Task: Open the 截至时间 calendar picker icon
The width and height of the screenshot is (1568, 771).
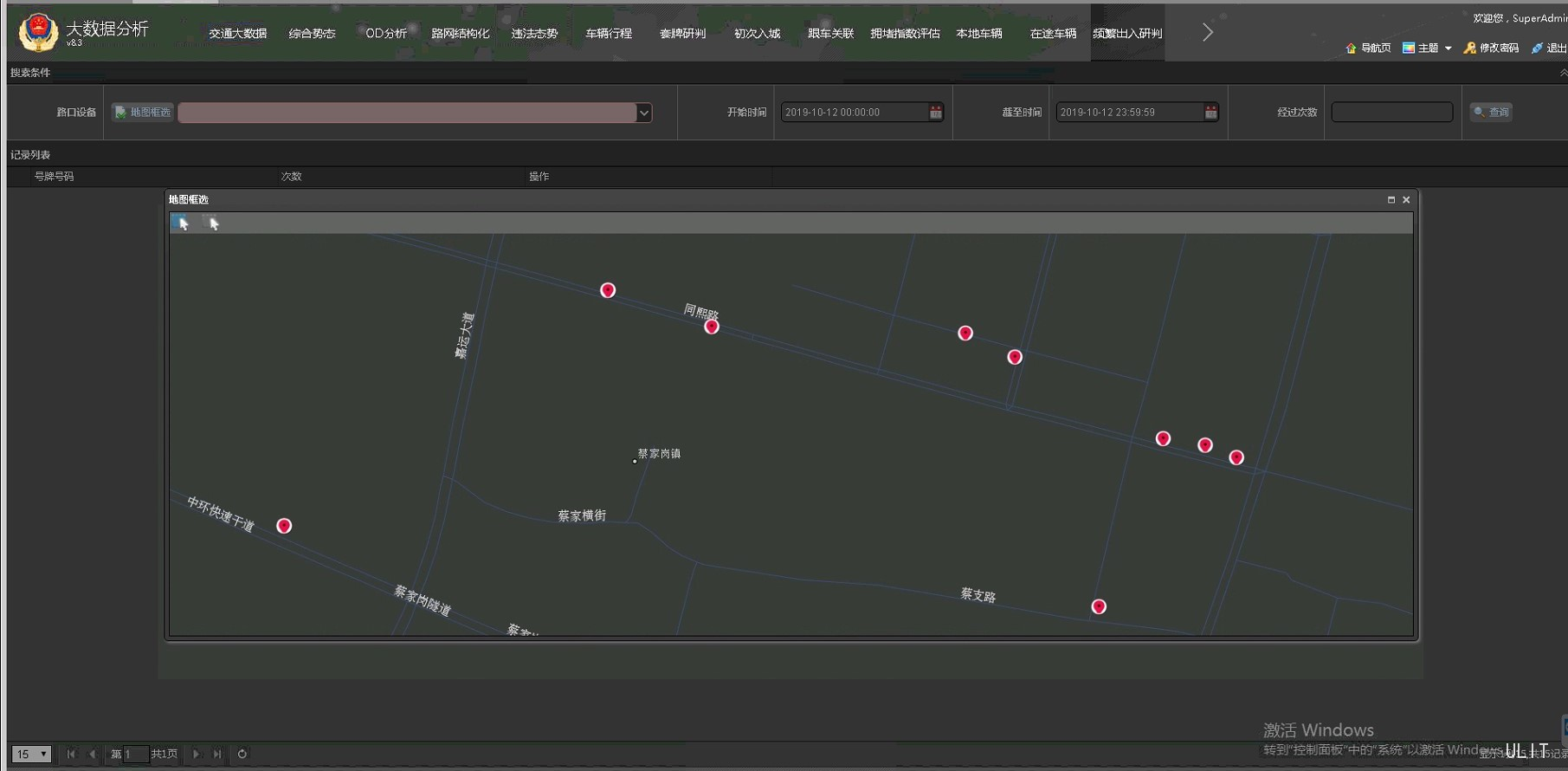Action: point(1210,113)
